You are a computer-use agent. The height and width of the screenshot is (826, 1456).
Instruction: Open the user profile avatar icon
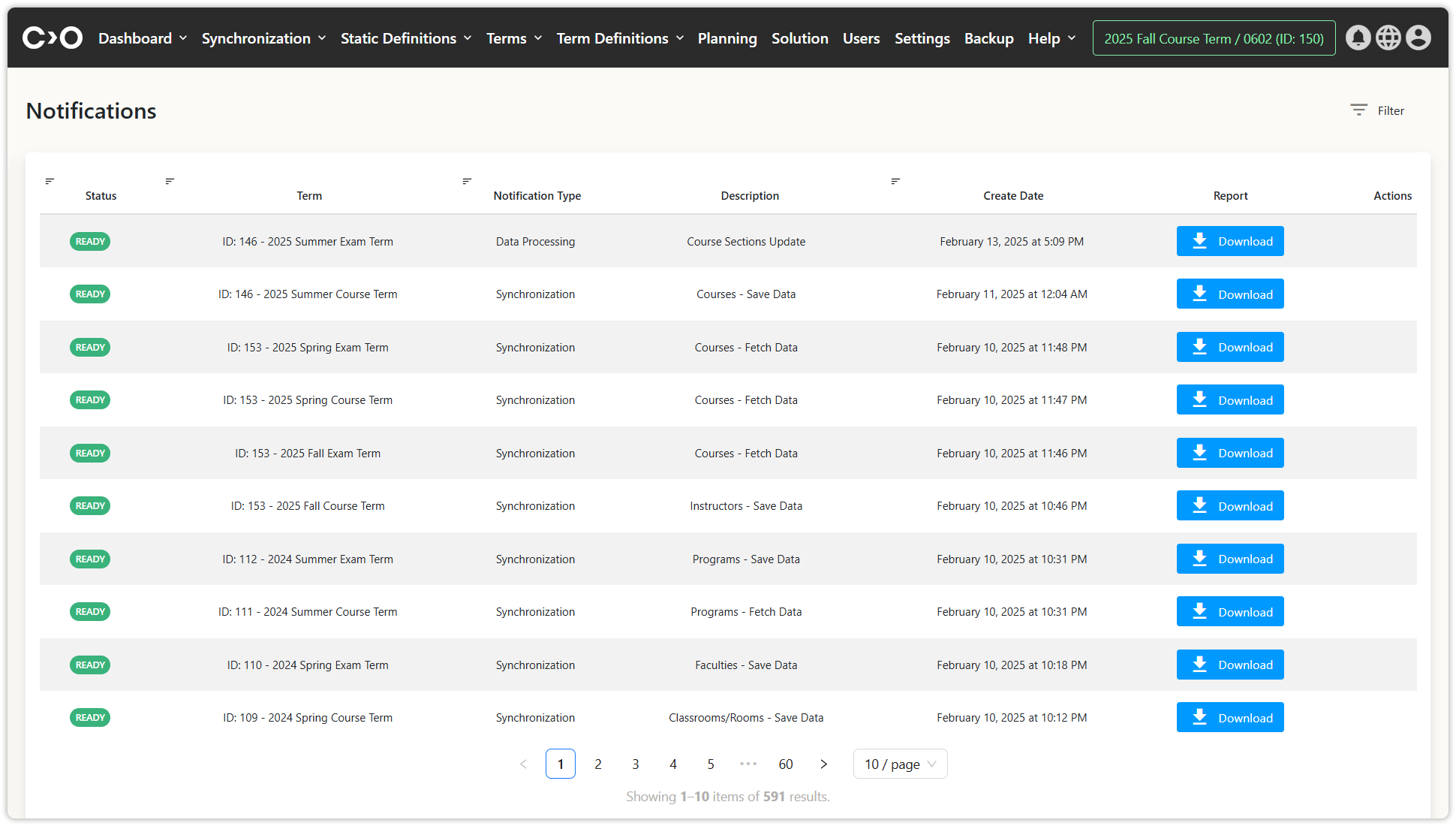click(1418, 38)
